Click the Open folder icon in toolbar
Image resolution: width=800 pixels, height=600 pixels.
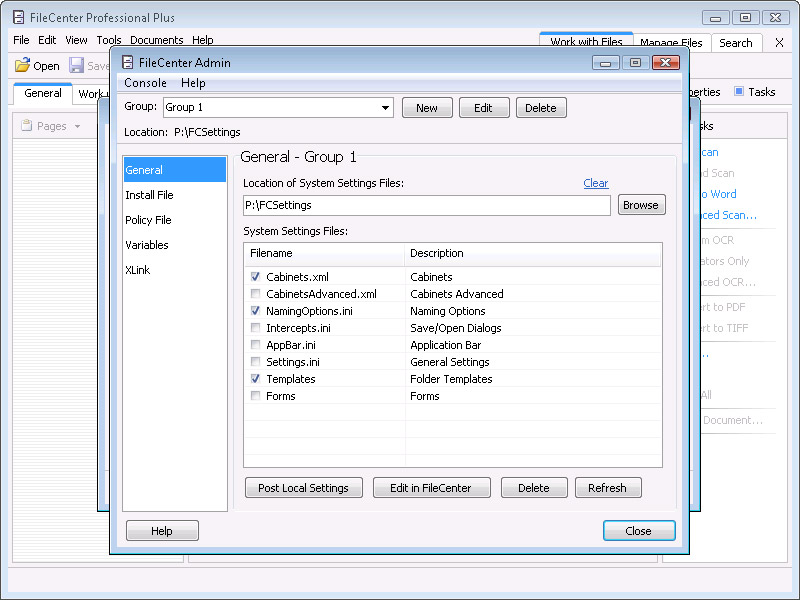tap(22, 66)
